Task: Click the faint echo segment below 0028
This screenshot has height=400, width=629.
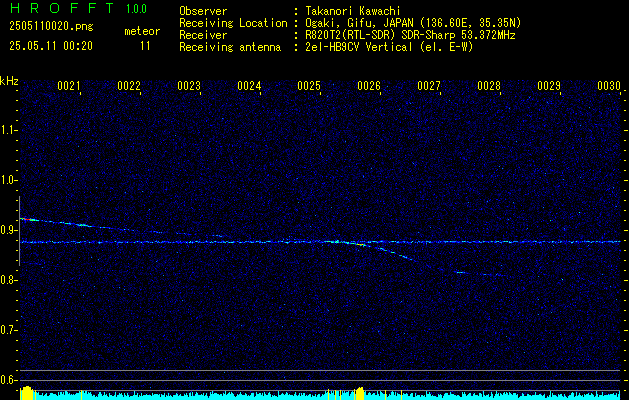Action: pos(481,274)
